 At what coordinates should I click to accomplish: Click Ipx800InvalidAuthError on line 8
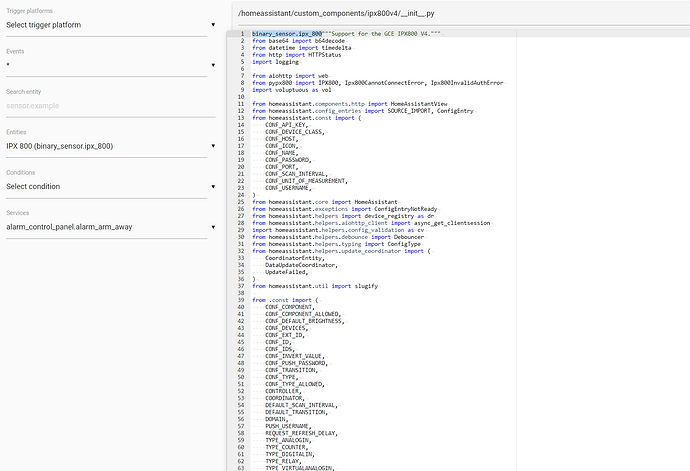tap(467, 83)
